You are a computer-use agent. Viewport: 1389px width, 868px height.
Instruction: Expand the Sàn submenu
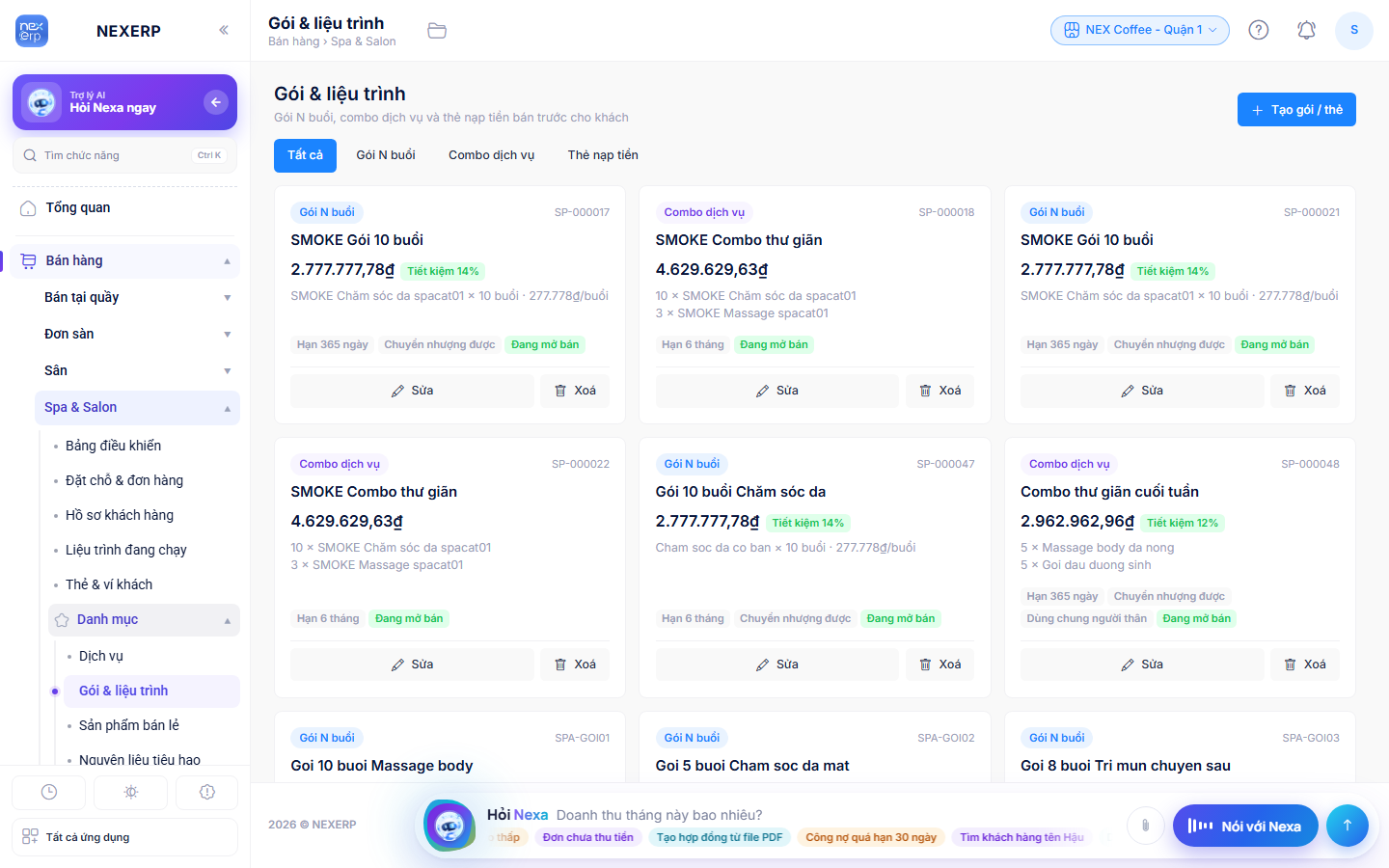tap(137, 370)
